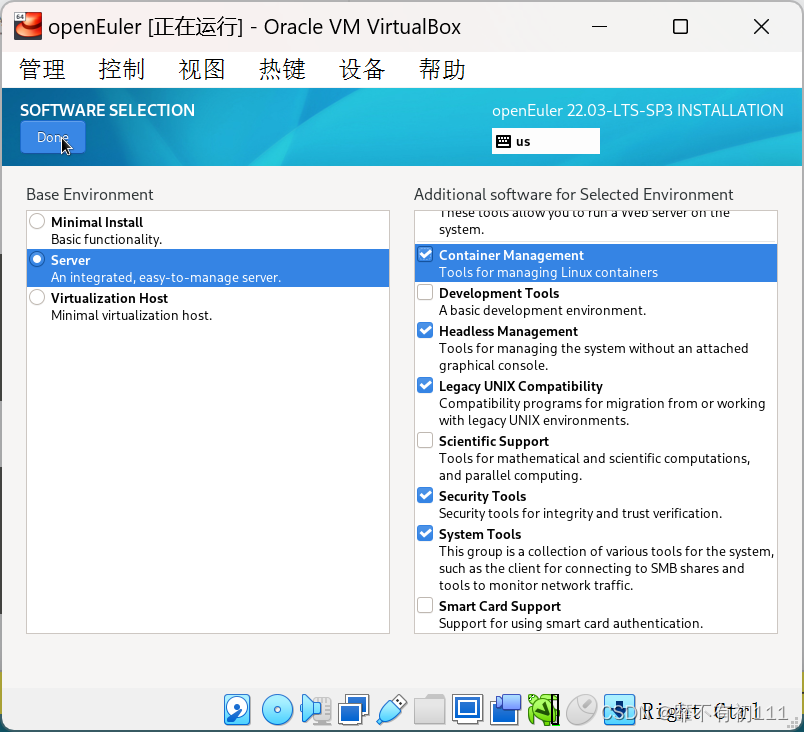Open the 视图 menu
The height and width of the screenshot is (732, 804).
(202, 69)
